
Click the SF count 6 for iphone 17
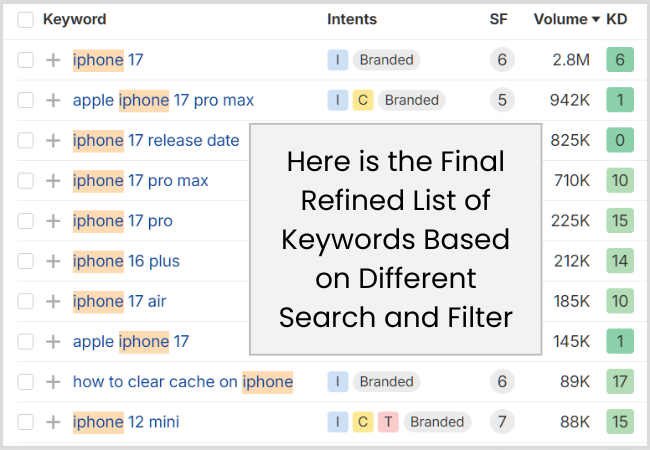coord(502,60)
